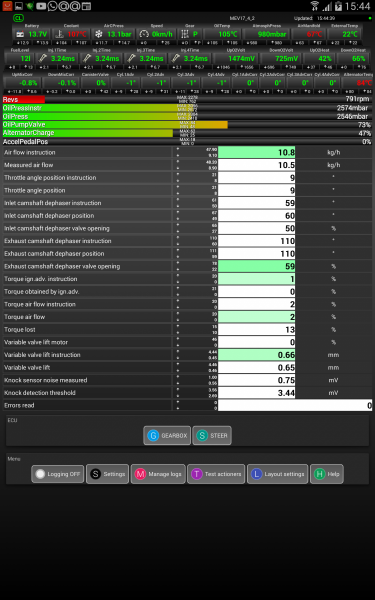Open Manage logs

pyautogui.click(x=158, y=474)
